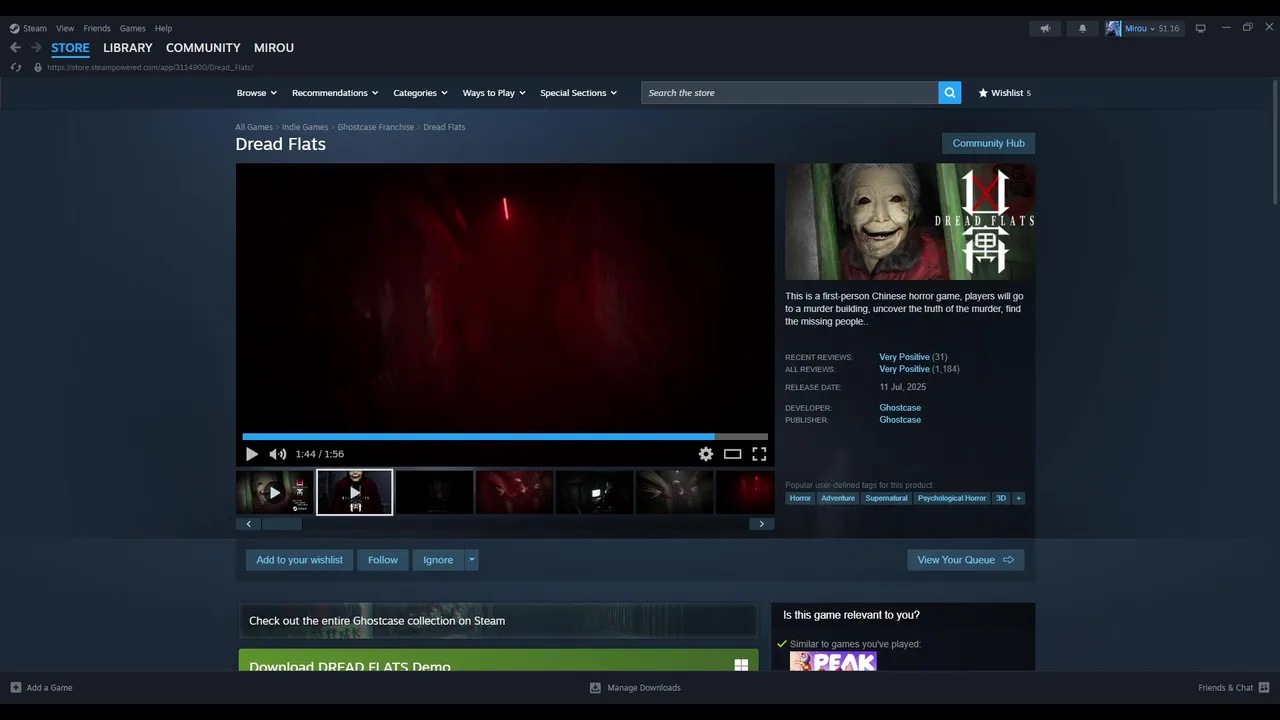Mute the trailer volume
The width and height of the screenshot is (1280, 720).
pyautogui.click(x=277, y=454)
